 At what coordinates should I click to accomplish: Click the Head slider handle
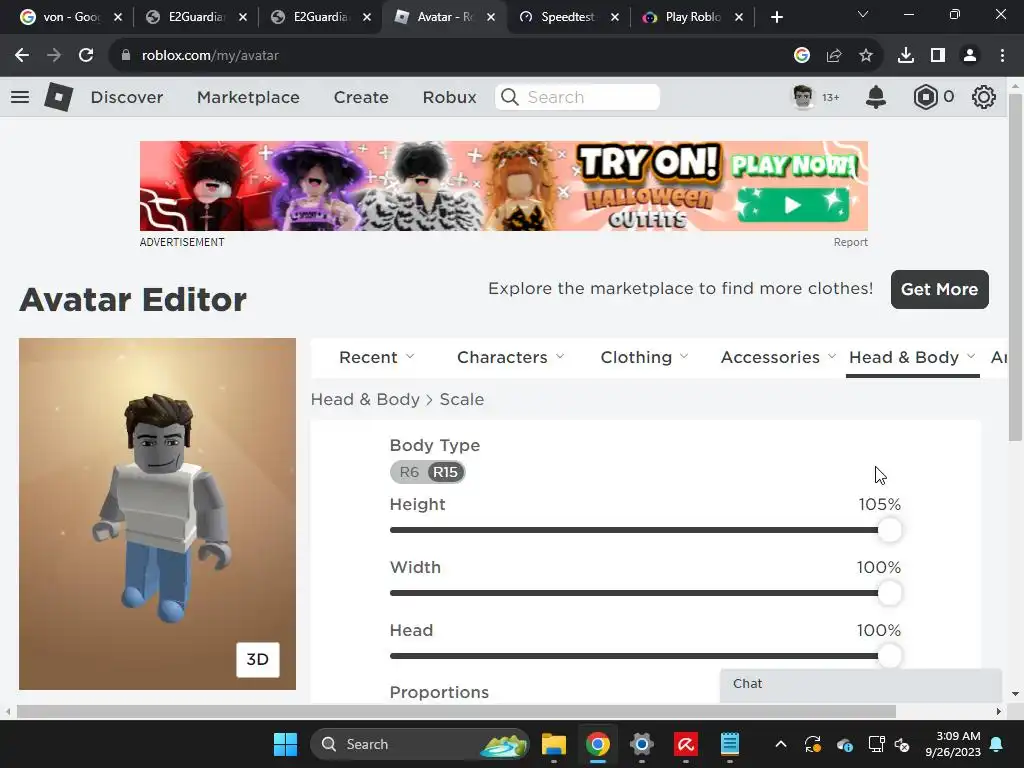tap(889, 656)
